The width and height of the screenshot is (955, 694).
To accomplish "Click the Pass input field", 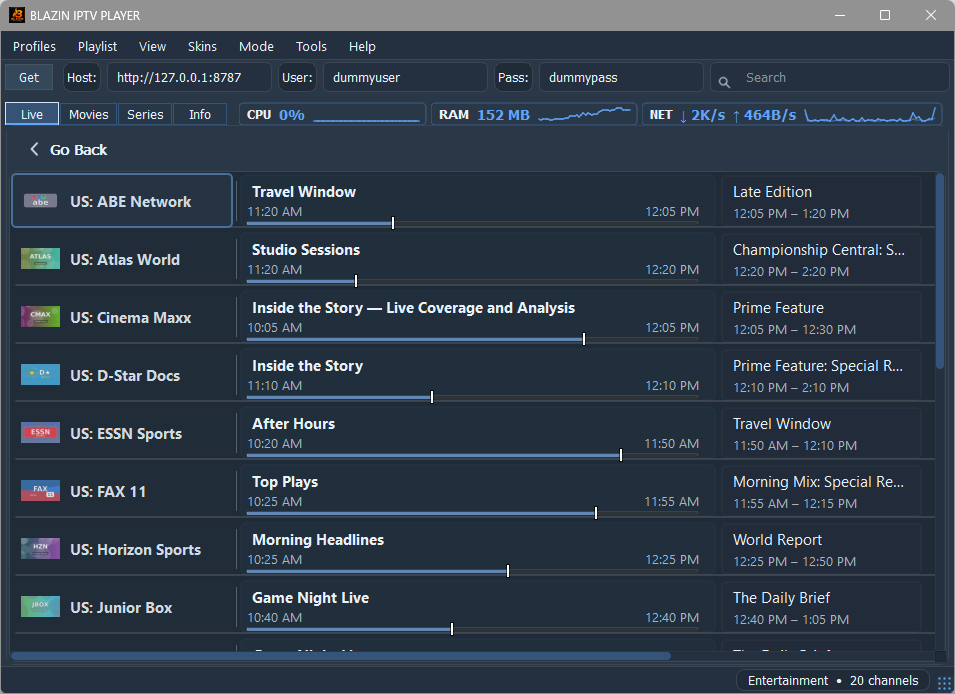I will pos(621,77).
